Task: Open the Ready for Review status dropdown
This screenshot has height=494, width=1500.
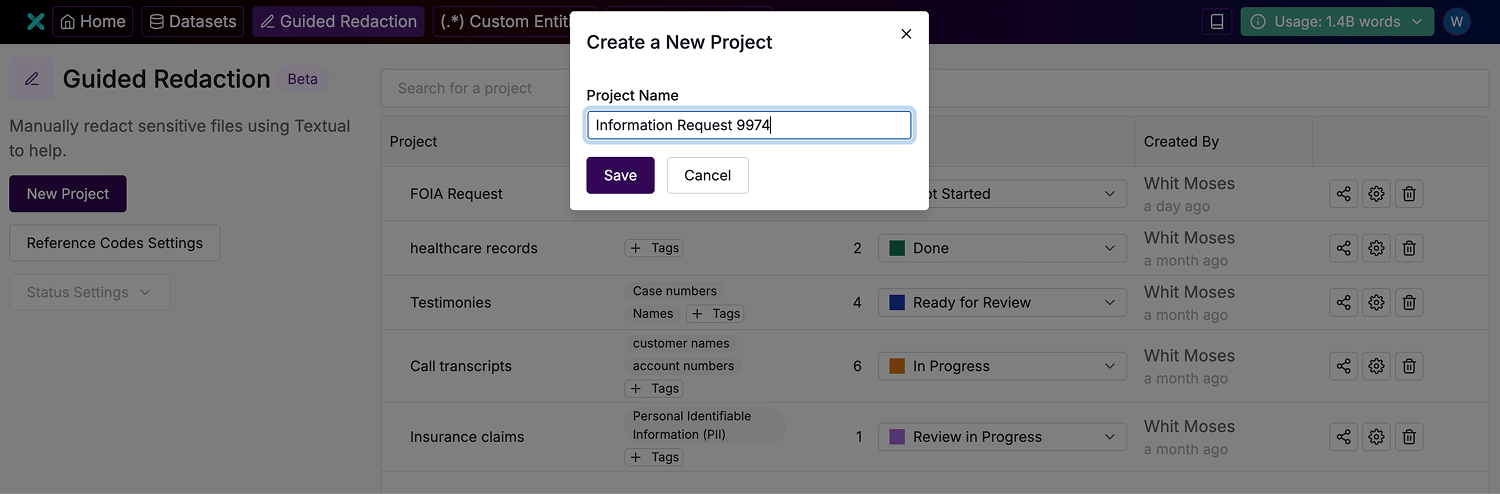Action: [1002, 302]
